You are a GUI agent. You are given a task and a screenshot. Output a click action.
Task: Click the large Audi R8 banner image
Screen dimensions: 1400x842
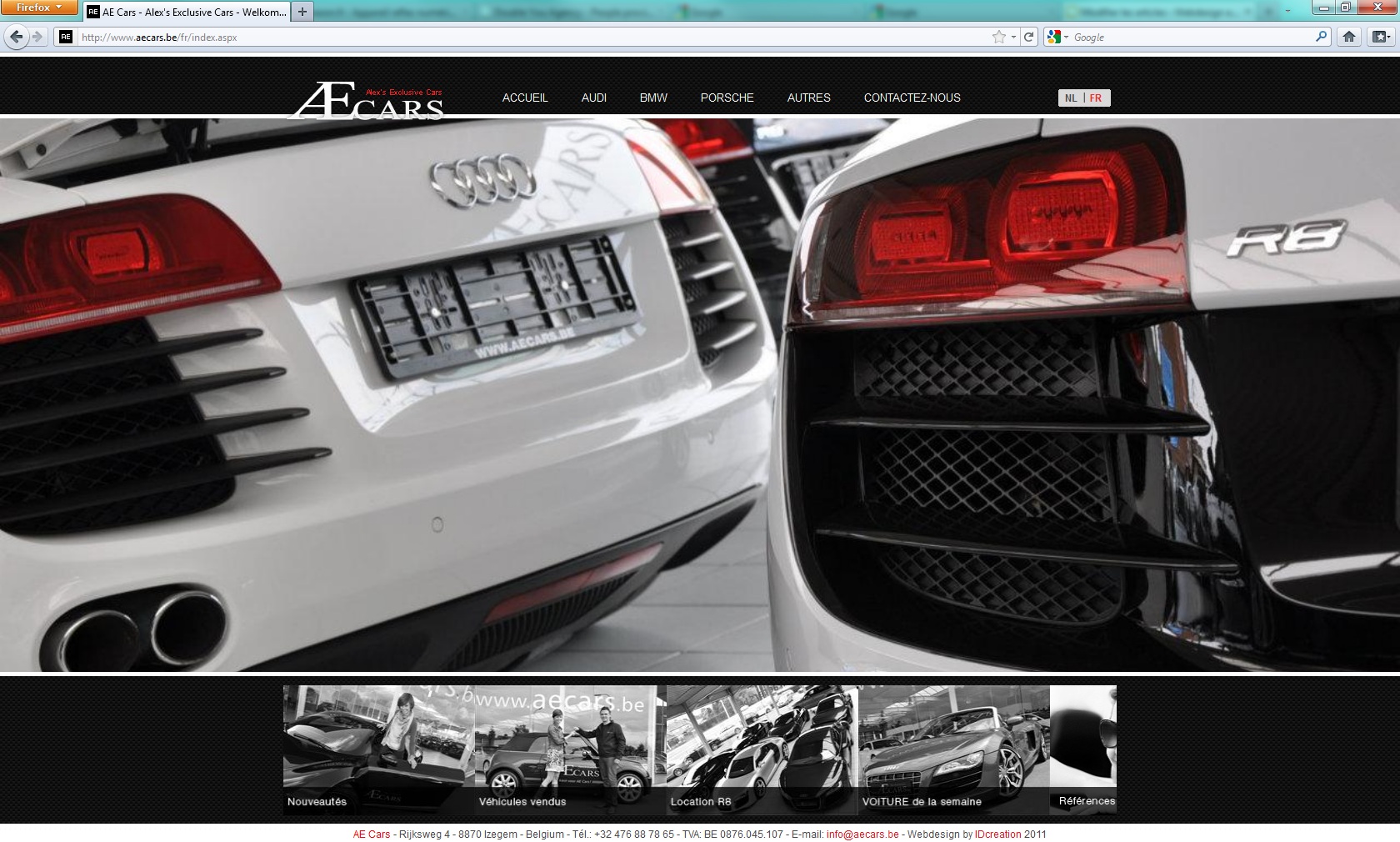(x=700, y=394)
